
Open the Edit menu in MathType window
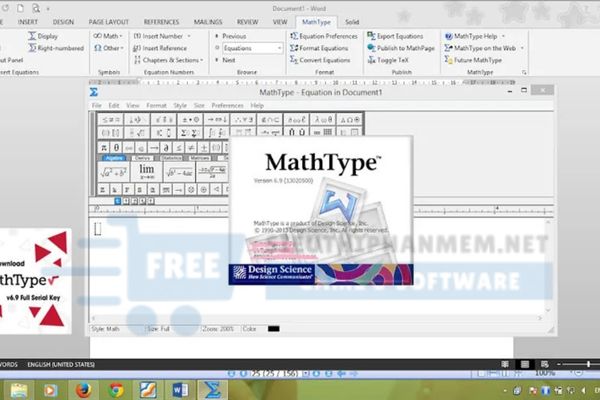[114, 105]
